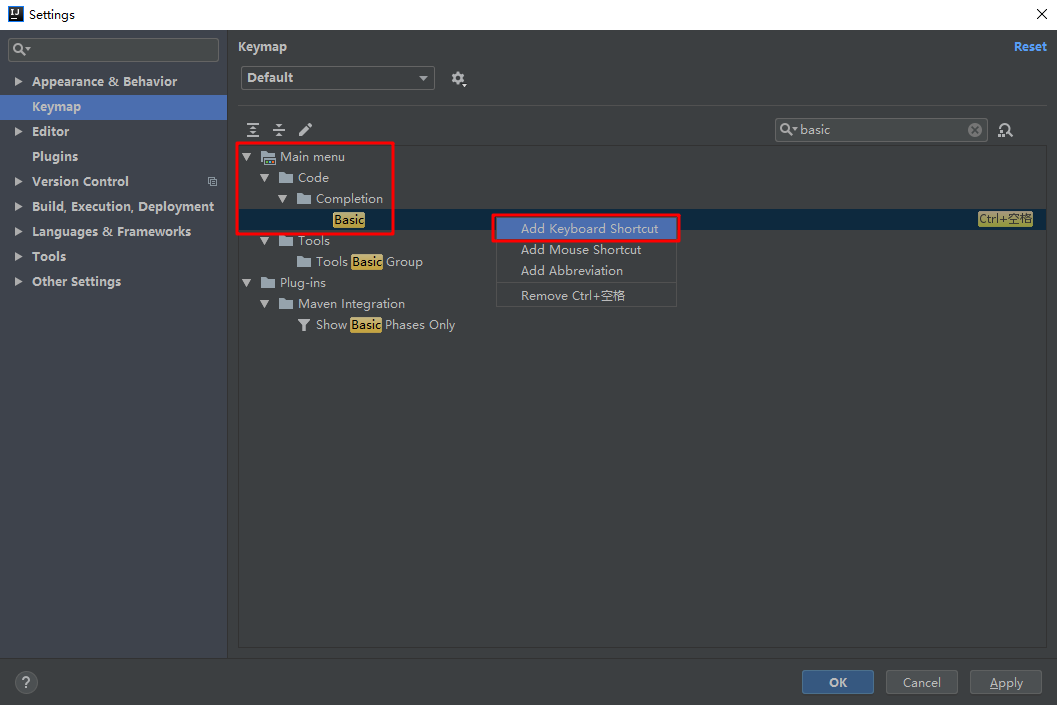1057x705 pixels.
Task: Click the Ctrl+空格 shortcut label
Action: (x=1005, y=219)
